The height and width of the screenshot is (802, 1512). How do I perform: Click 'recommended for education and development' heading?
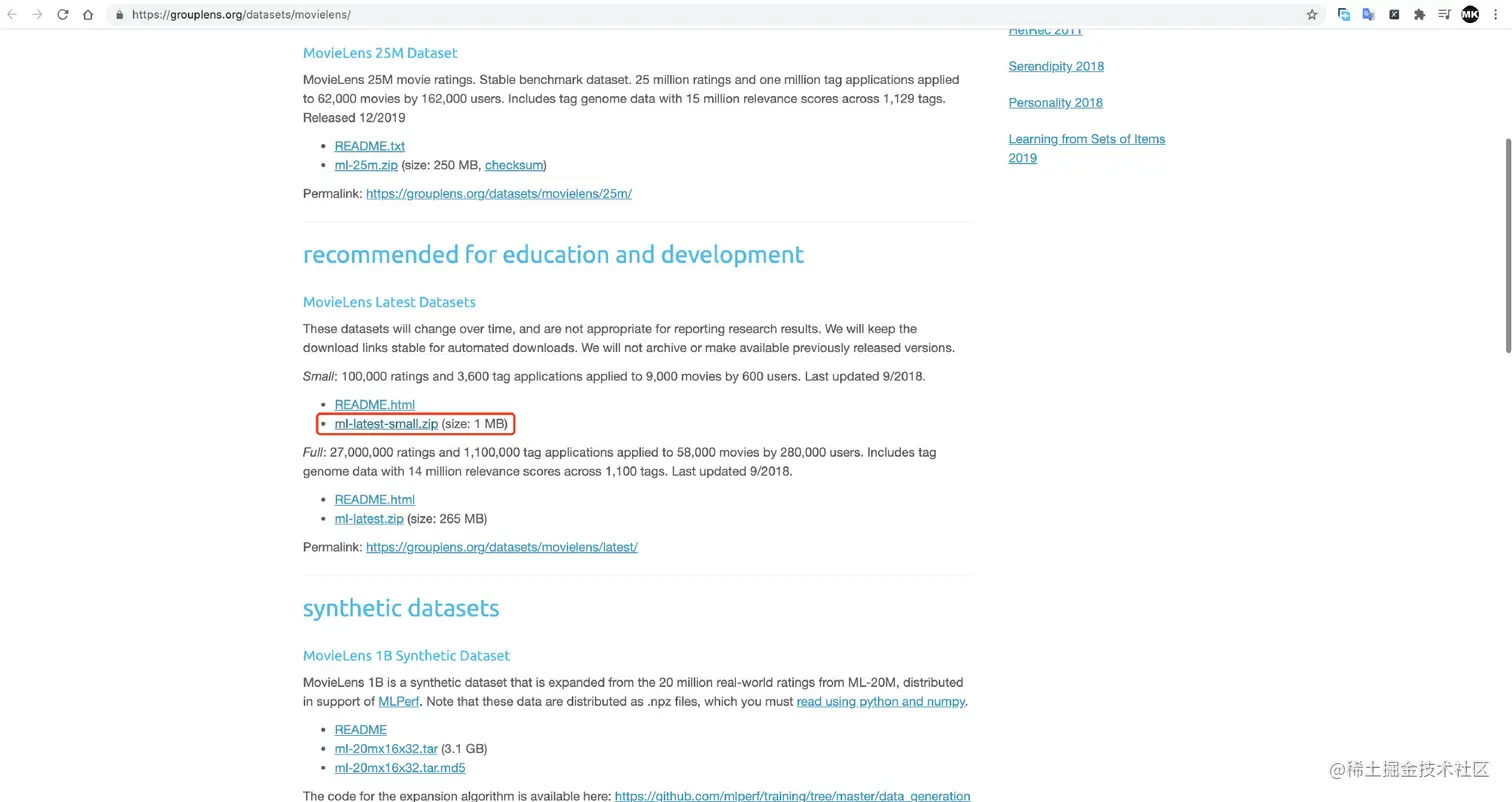pos(553,255)
